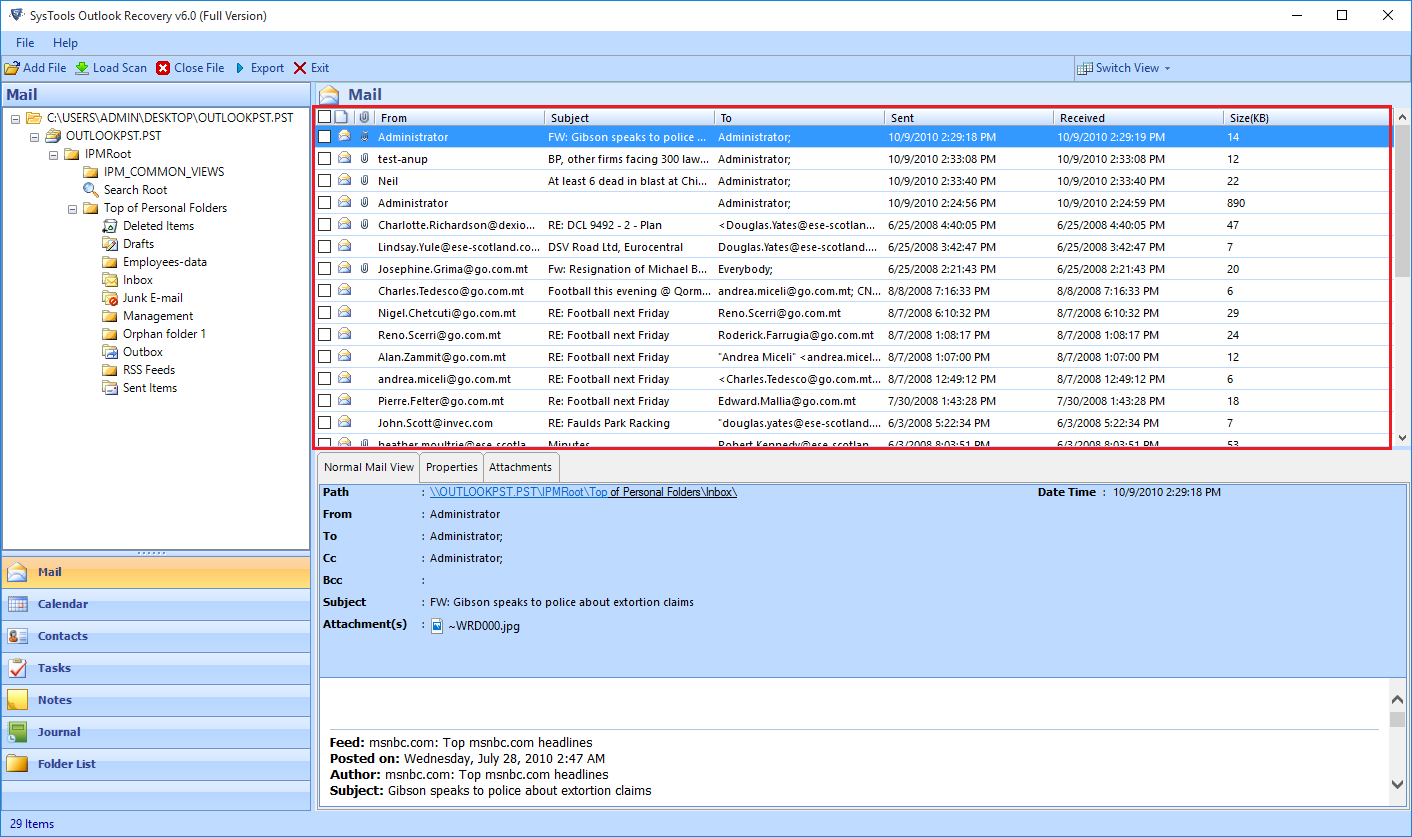Viewport: 1412px width, 837px height.
Task: Select the Folder List icon in navigation pane
Action: pyautogui.click(x=17, y=764)
